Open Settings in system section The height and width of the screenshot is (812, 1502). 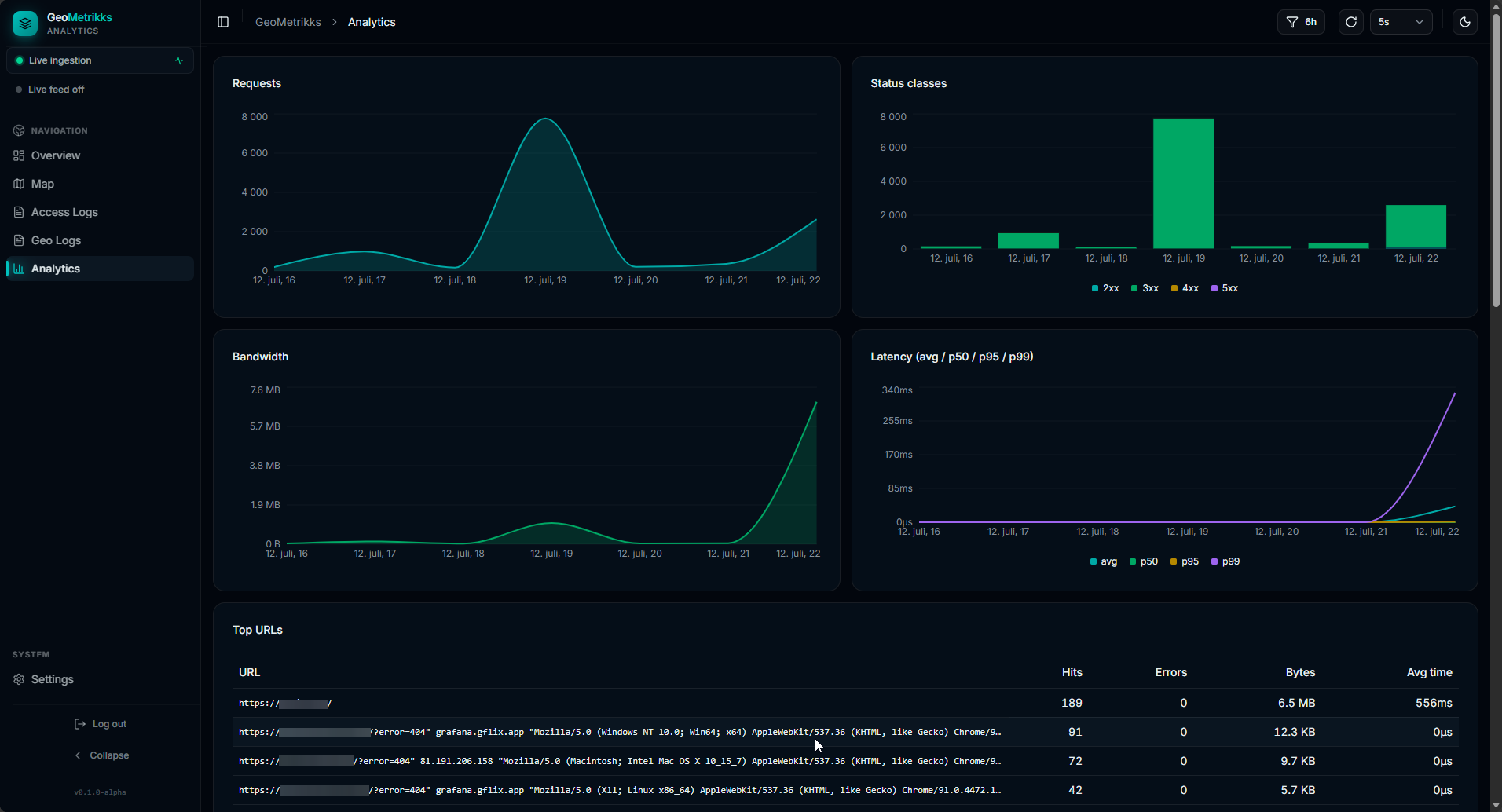(100, 679)
